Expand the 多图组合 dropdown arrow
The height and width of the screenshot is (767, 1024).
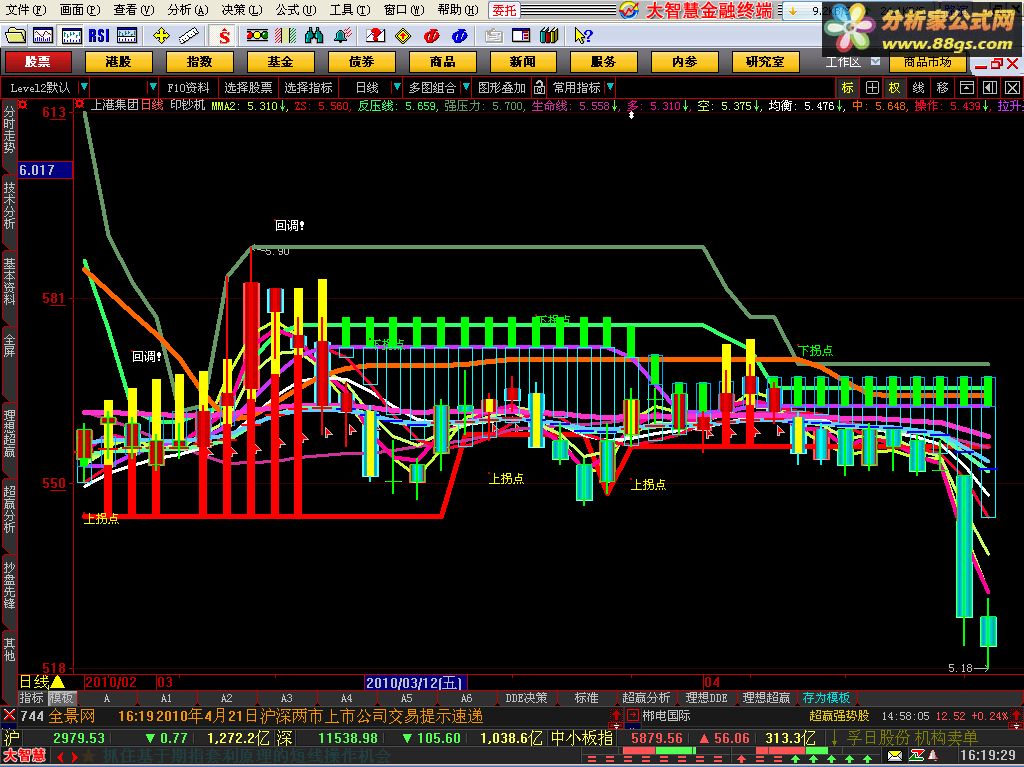466,87
